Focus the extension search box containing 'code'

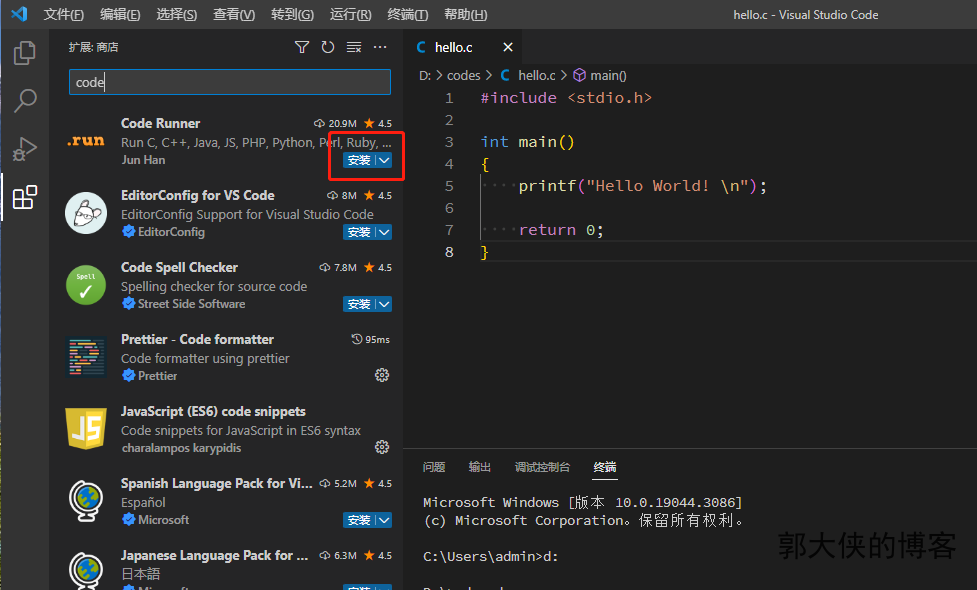pos(230,82)
